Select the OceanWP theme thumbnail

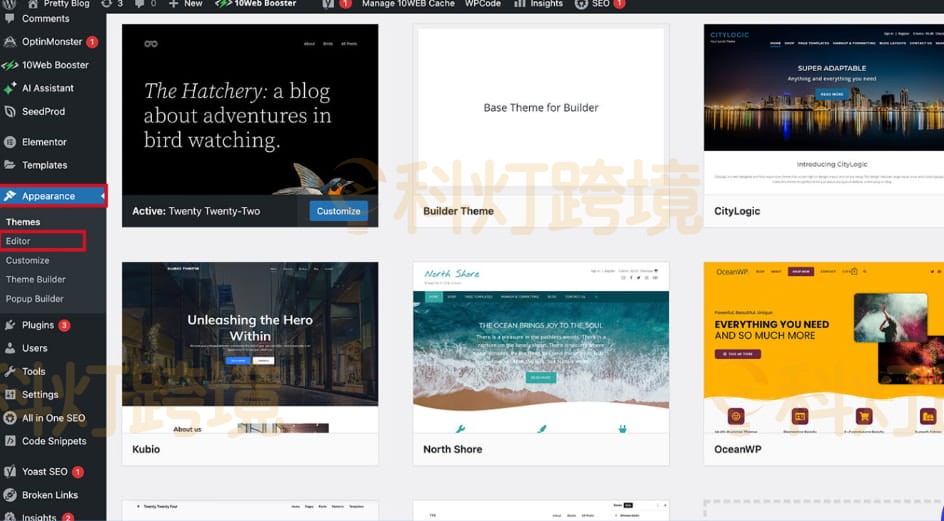[824, 348]
